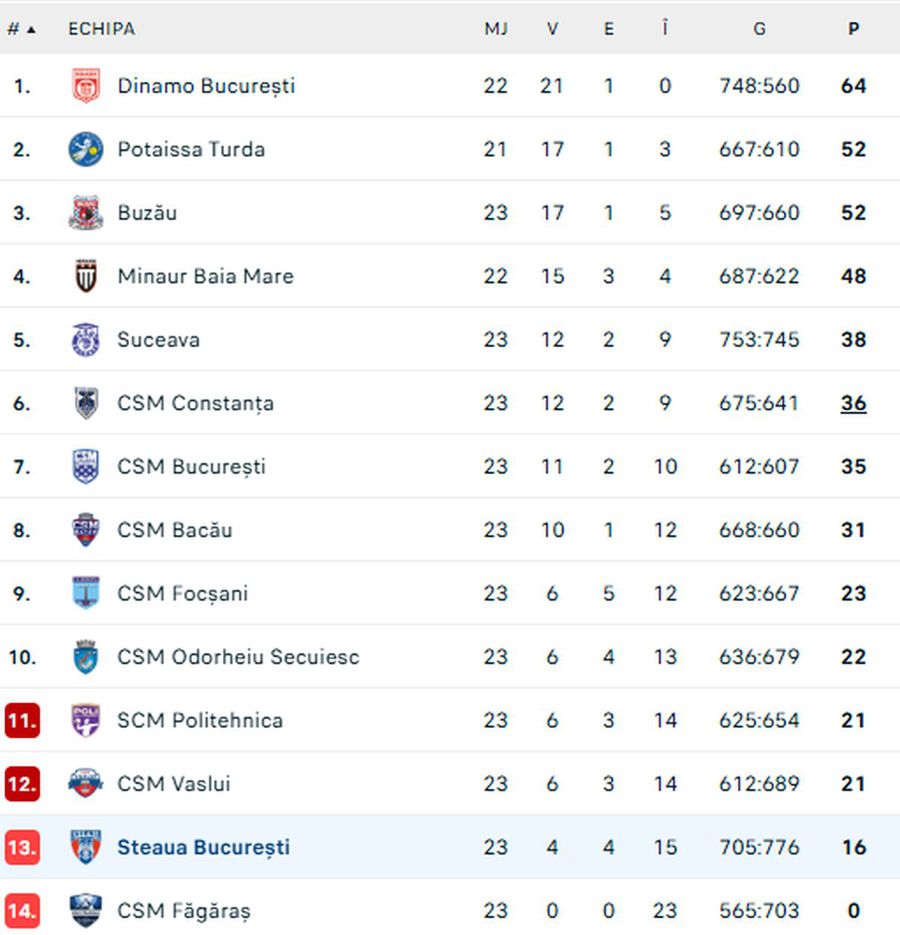Select the CSM Bacău team logo
Image resolution: width=900 pixels, height=935 pixels.
tap(87, 530)
